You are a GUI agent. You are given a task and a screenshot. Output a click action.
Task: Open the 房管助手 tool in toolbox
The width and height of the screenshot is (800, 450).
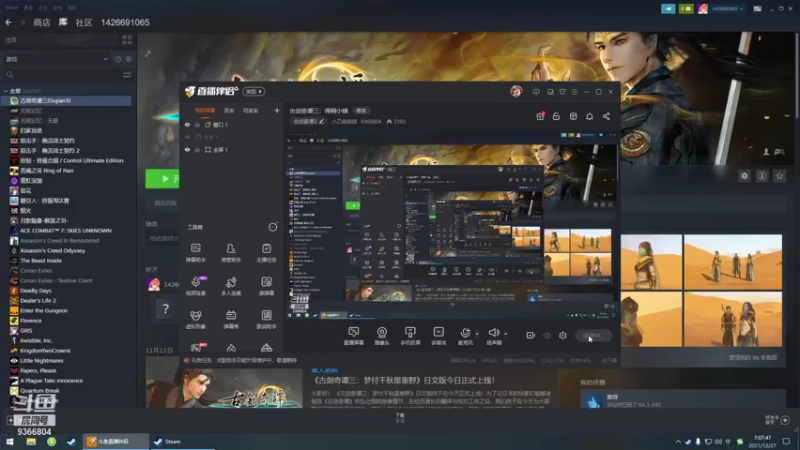click(x=231, y=253)
